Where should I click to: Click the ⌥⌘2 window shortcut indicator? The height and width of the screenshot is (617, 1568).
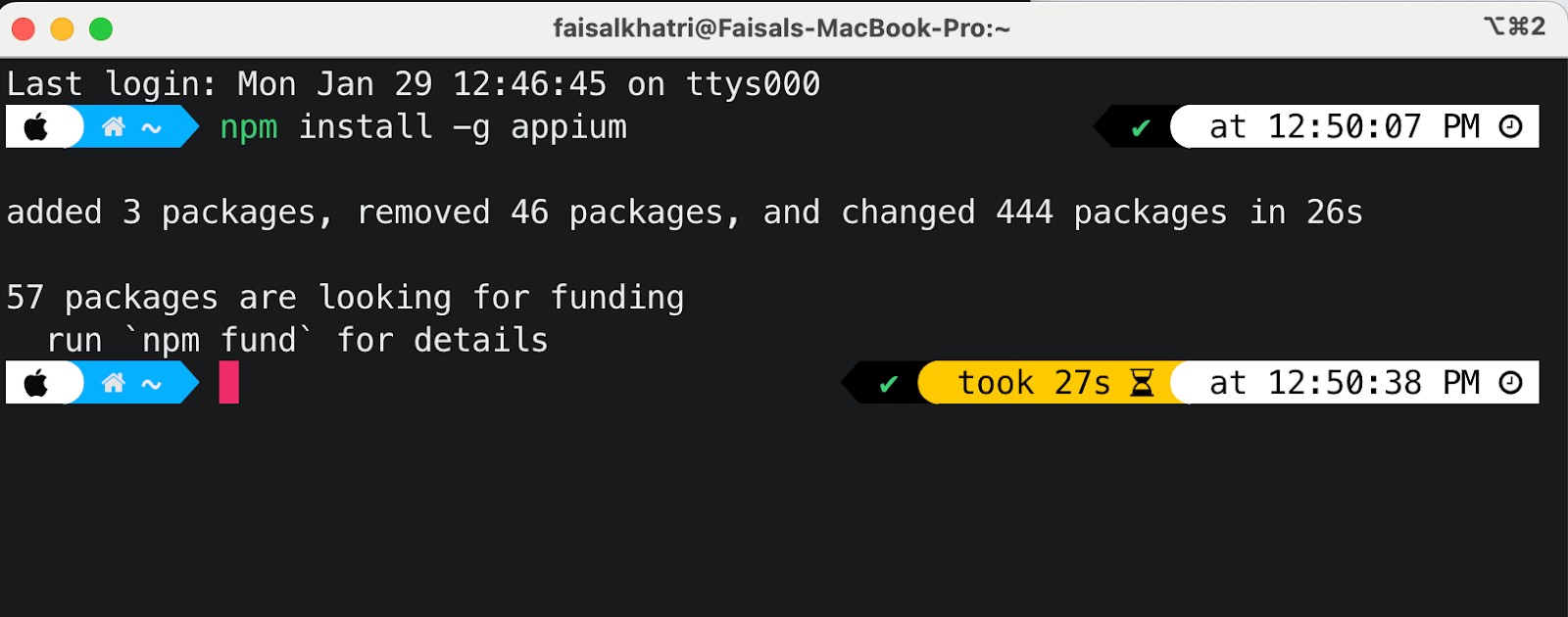tap(1514, 26)
